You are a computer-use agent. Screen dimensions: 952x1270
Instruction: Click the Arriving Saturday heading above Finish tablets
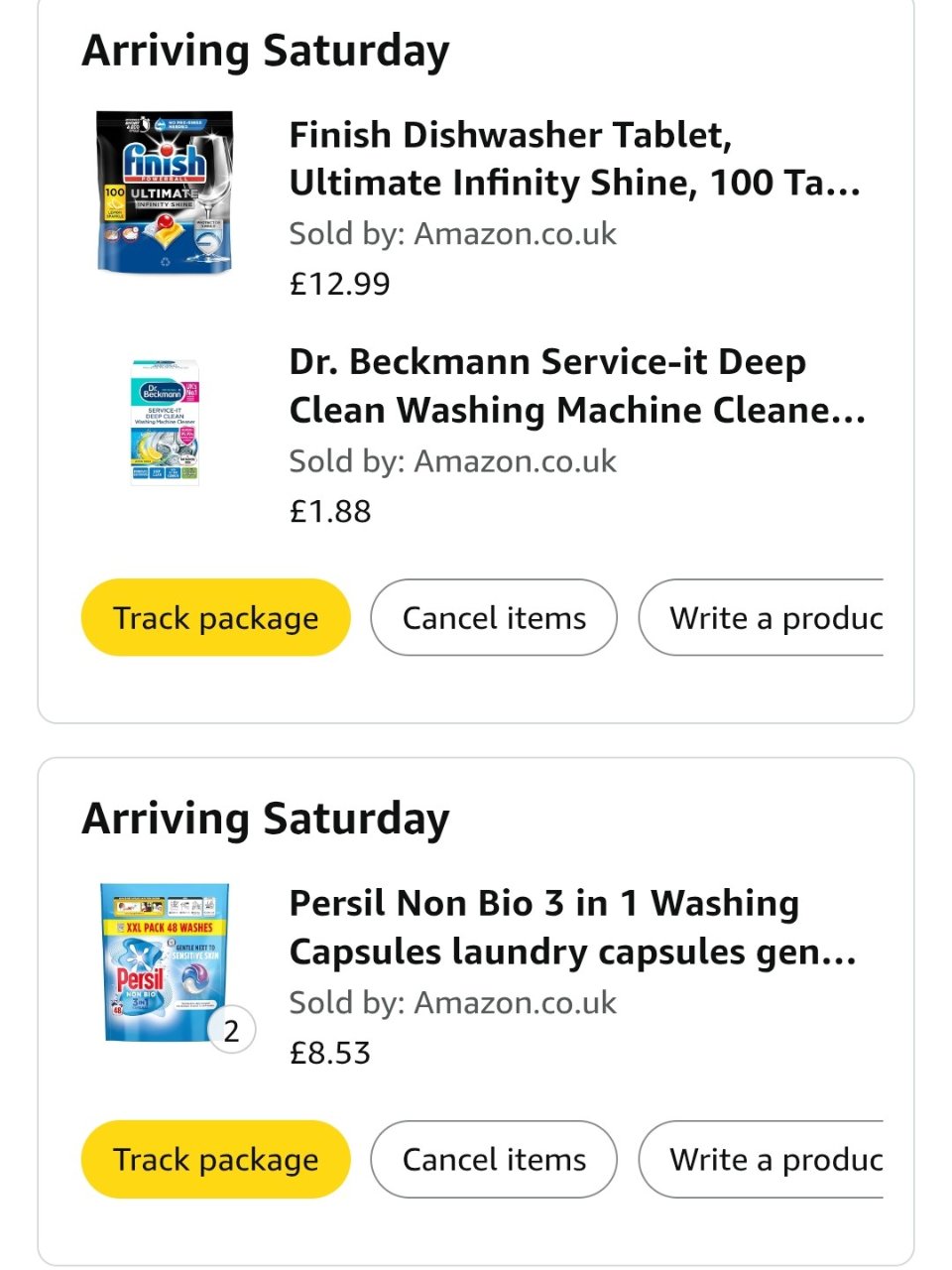pos(266,51)
